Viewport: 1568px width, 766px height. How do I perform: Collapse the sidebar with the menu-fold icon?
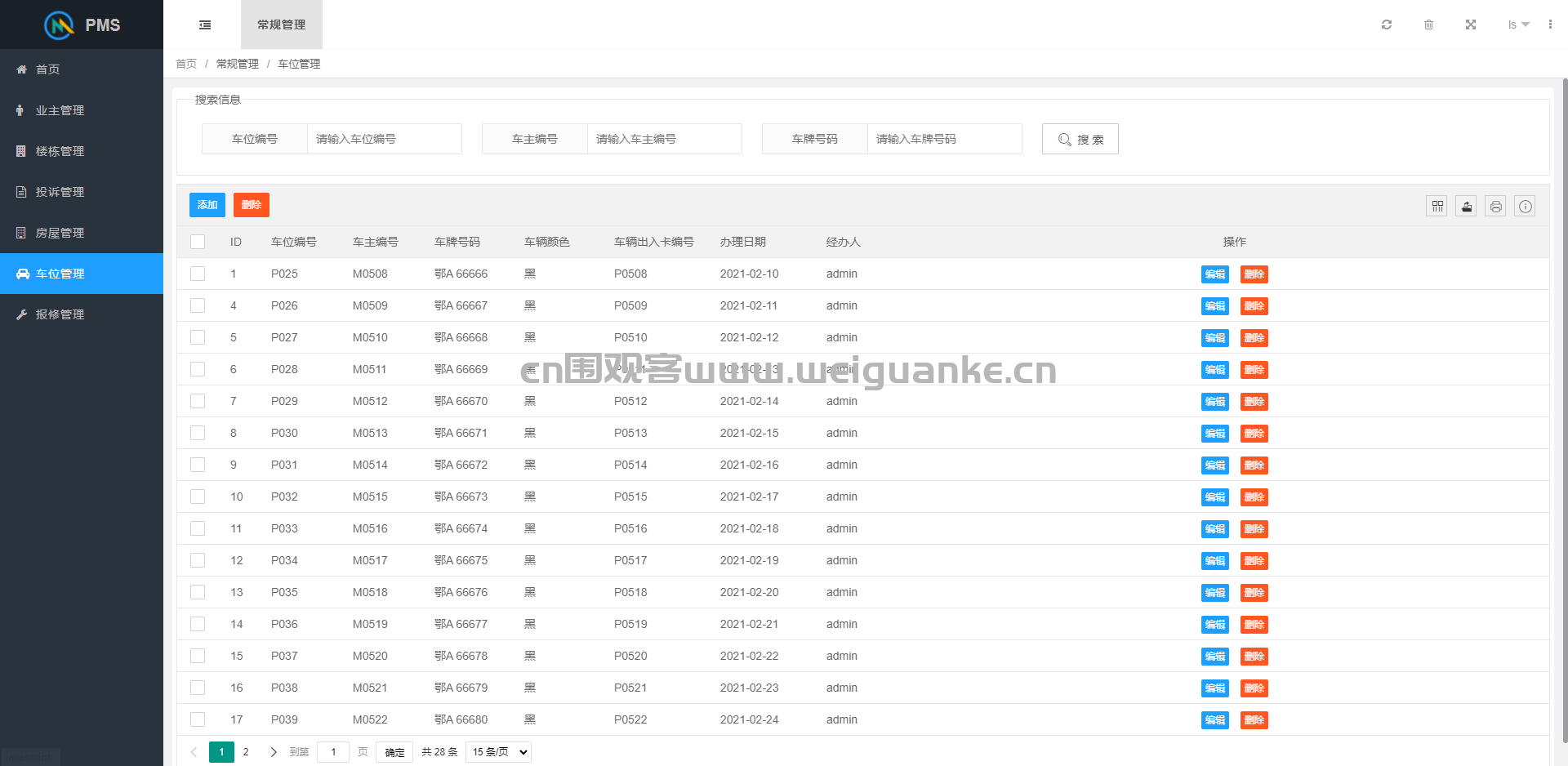click(x=205, y=24)
